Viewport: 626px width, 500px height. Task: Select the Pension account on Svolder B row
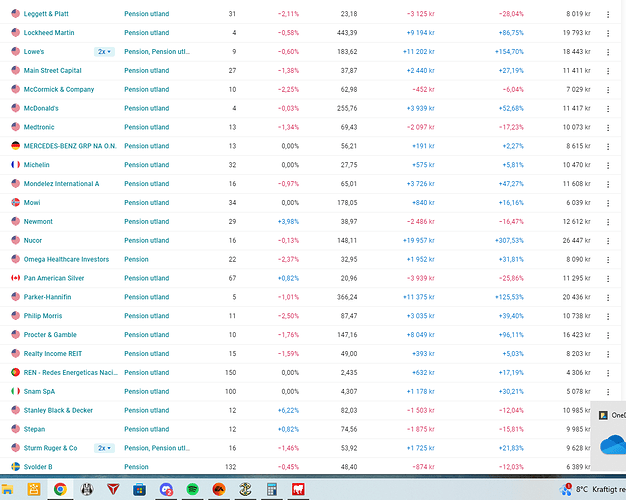tap(136, 467)
